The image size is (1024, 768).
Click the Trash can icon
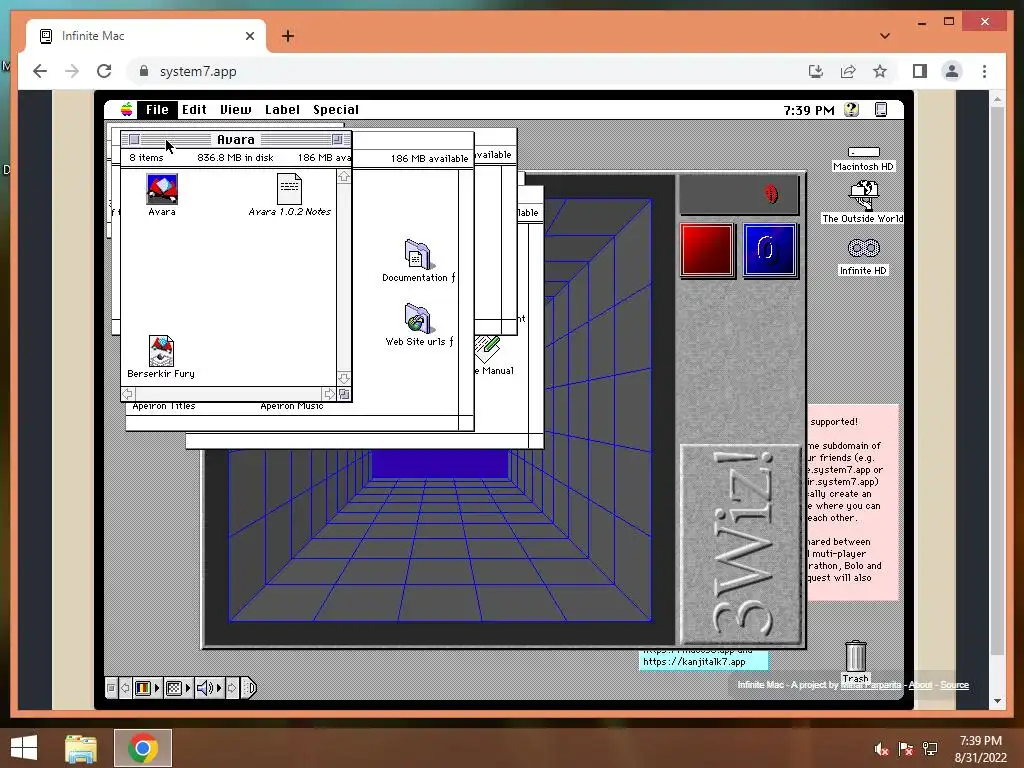[x=856, y=656]
